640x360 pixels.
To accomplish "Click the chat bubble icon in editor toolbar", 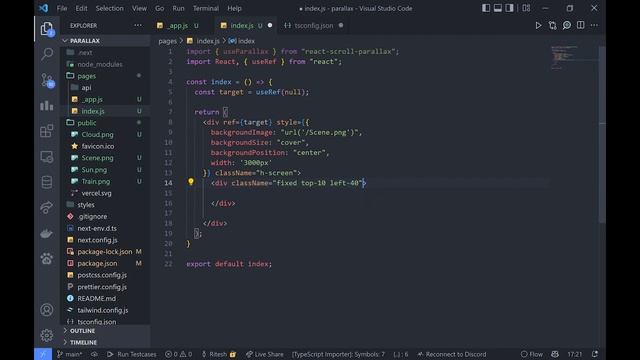I will [567, 25].
